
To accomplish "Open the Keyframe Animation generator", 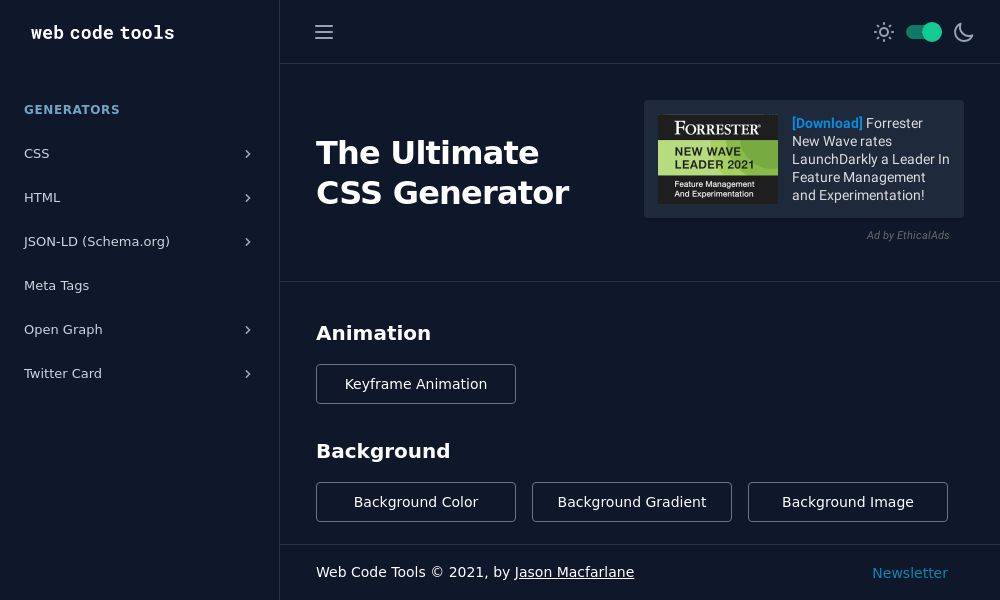I will click(x=416, y=384).
